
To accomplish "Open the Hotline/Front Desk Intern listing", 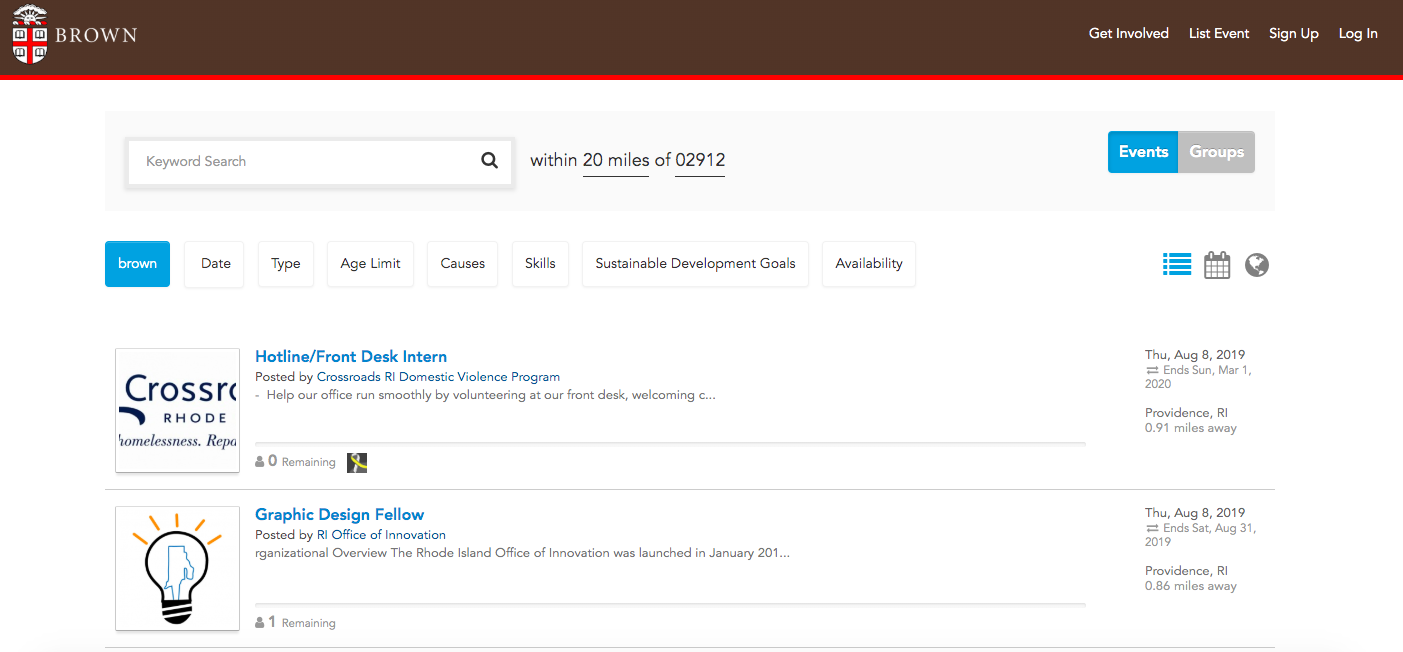I will pyautogui.click(x=351, y=356).
